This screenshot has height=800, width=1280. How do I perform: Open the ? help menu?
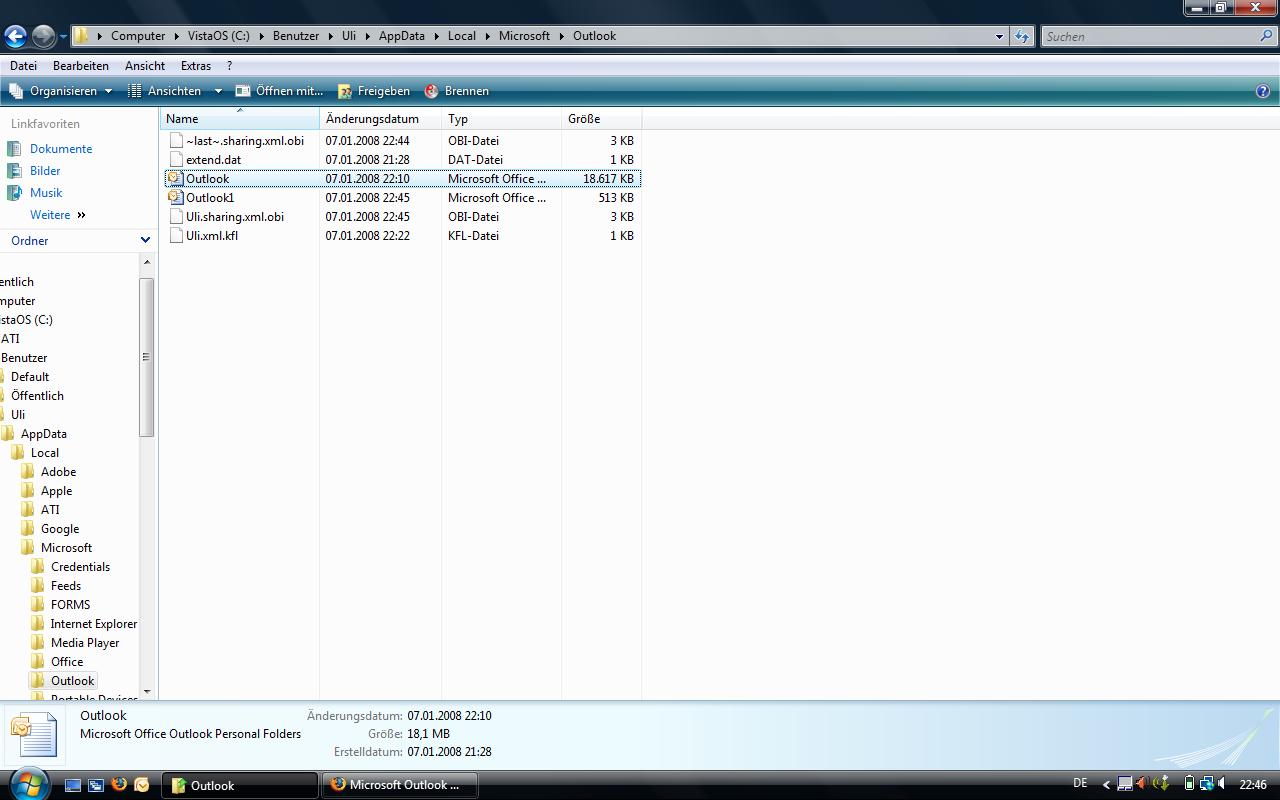tap(229, 66)
